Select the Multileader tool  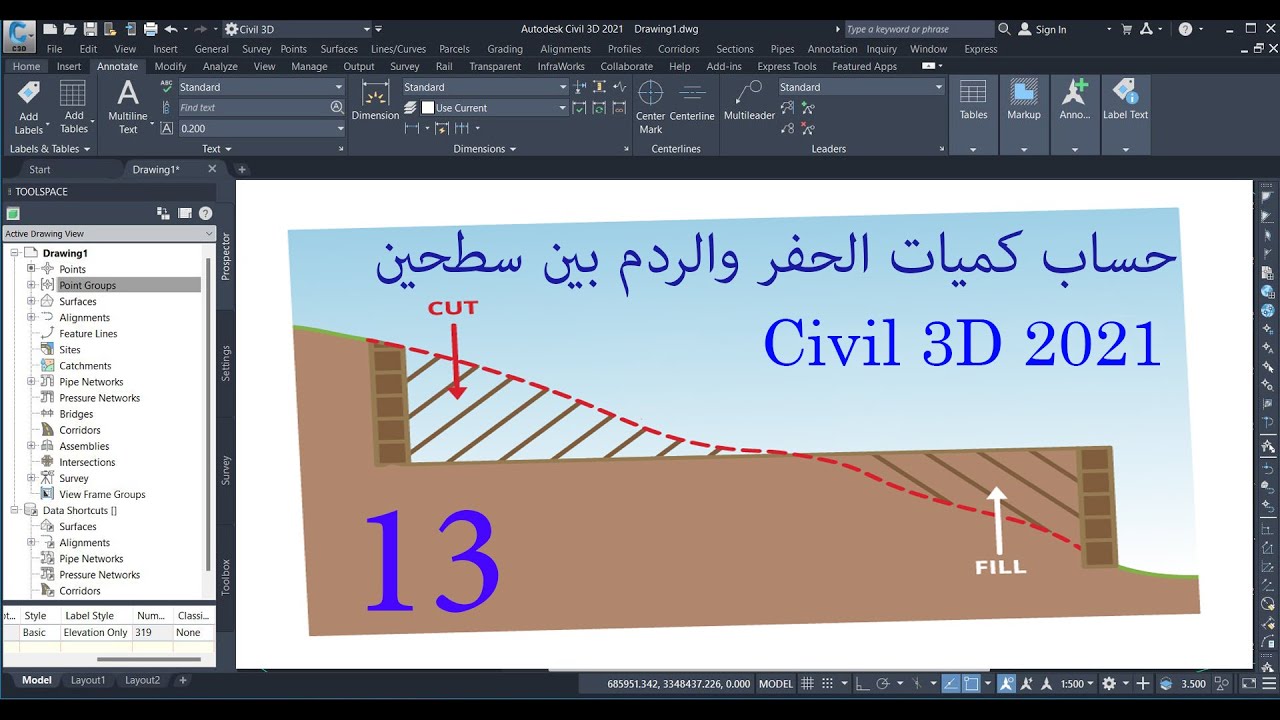pyautogui.click(x=749, y=100)
